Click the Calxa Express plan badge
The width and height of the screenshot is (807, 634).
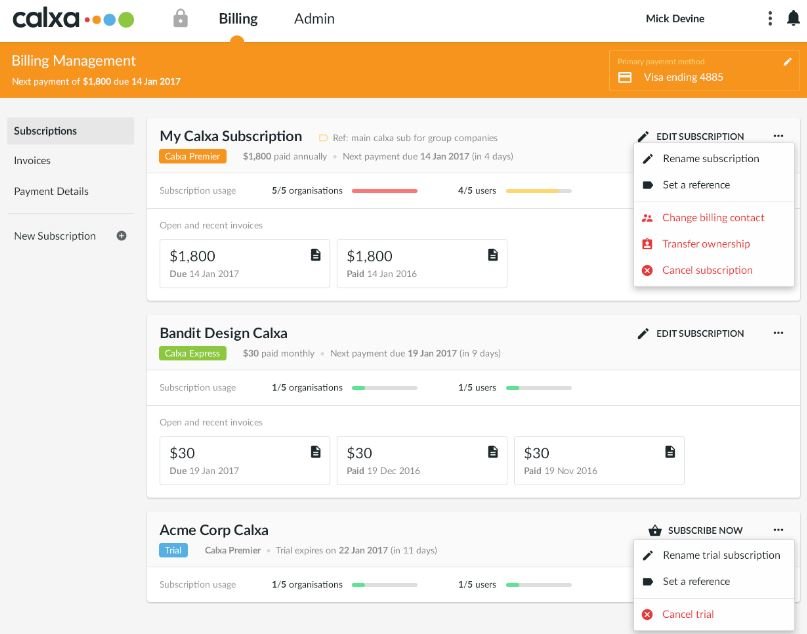pyautogui.click(x=192, y=354)
